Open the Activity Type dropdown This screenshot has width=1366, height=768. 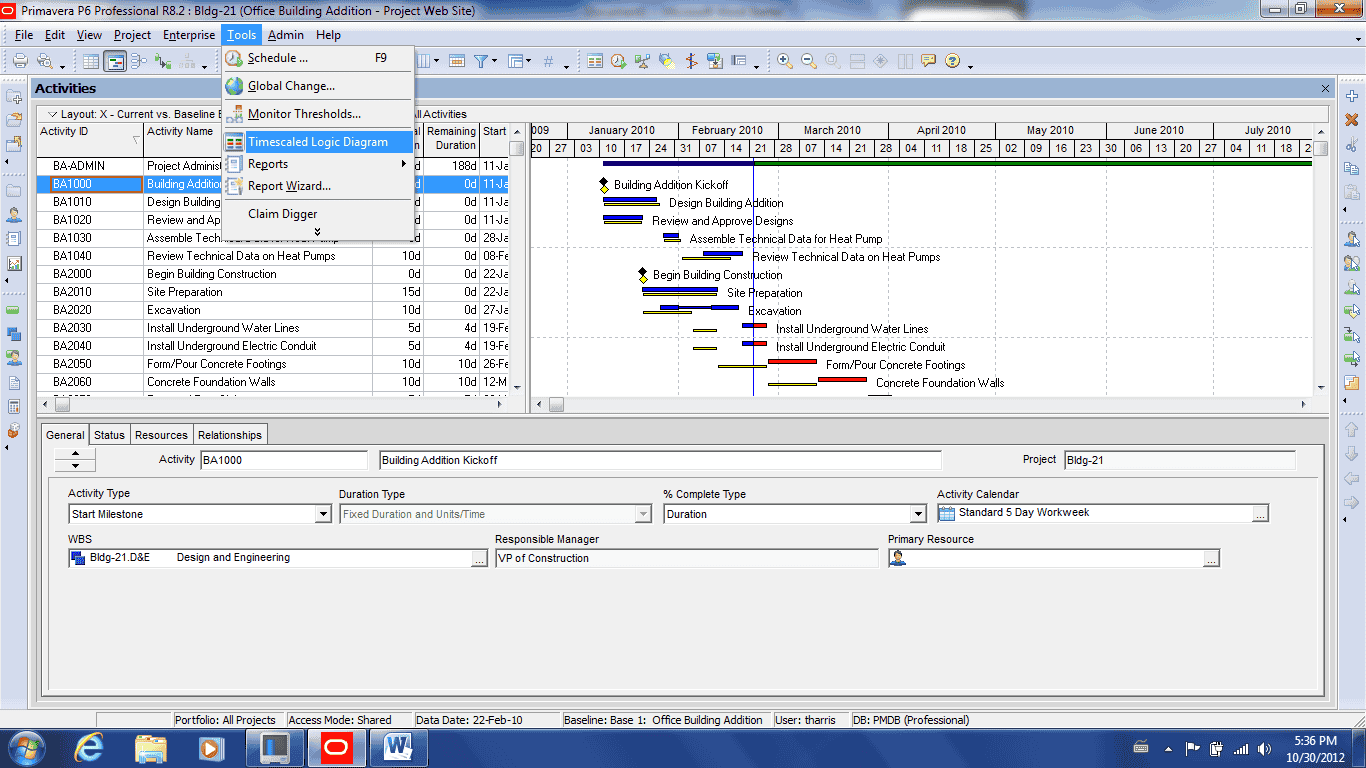point(323,514)
